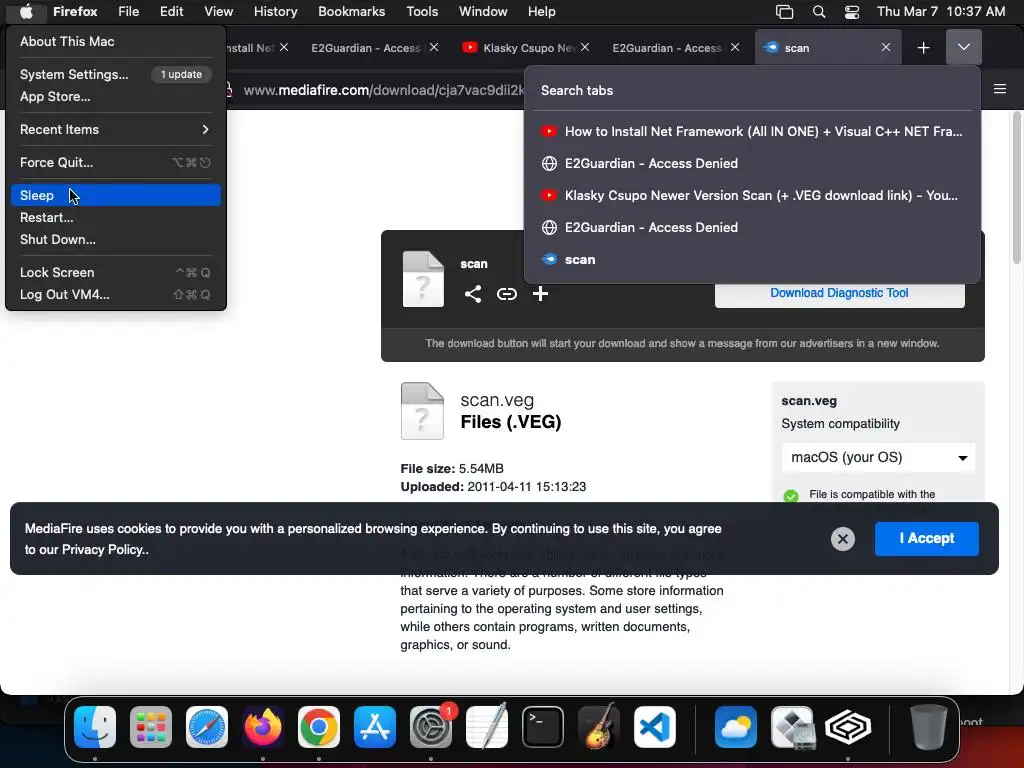Viewport: 1024px width, 768px height.
Task: Open the Apple menu icon
Action: [x=25, y=11]
